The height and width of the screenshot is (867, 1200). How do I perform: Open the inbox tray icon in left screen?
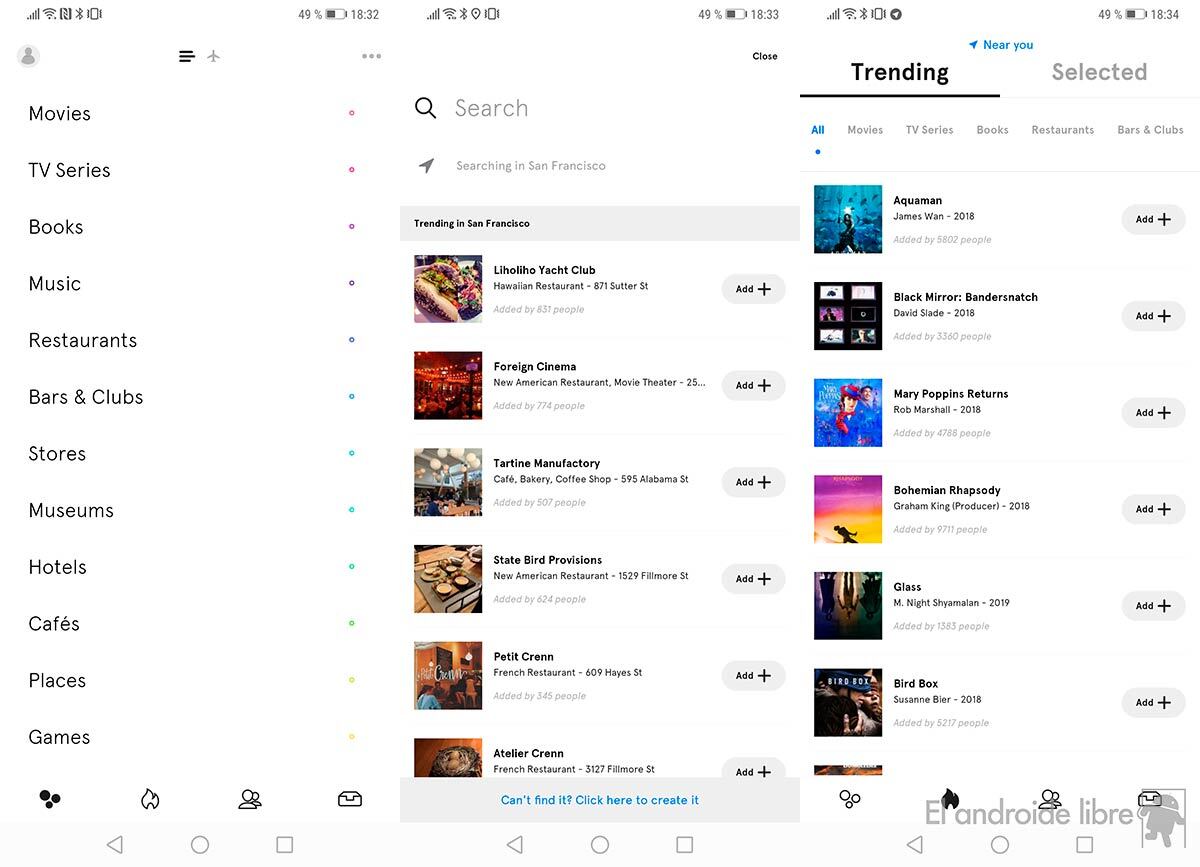[x=350, y=799]
